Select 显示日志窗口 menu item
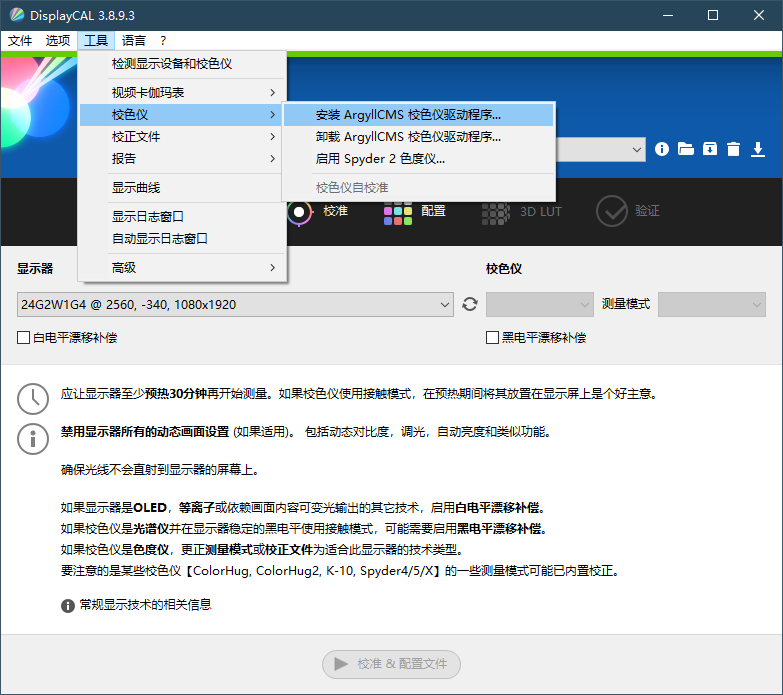Viewport: 783px width, 695px height. click(x=182, y=216)
